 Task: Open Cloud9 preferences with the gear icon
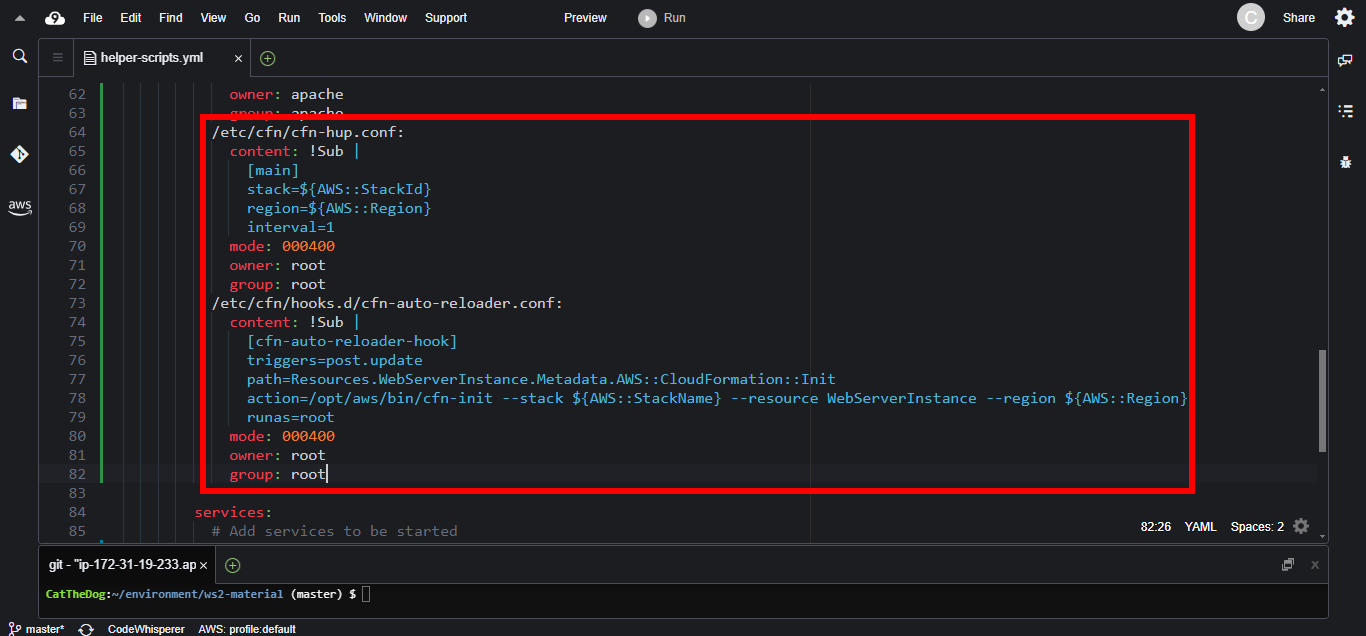[1345, 17]
